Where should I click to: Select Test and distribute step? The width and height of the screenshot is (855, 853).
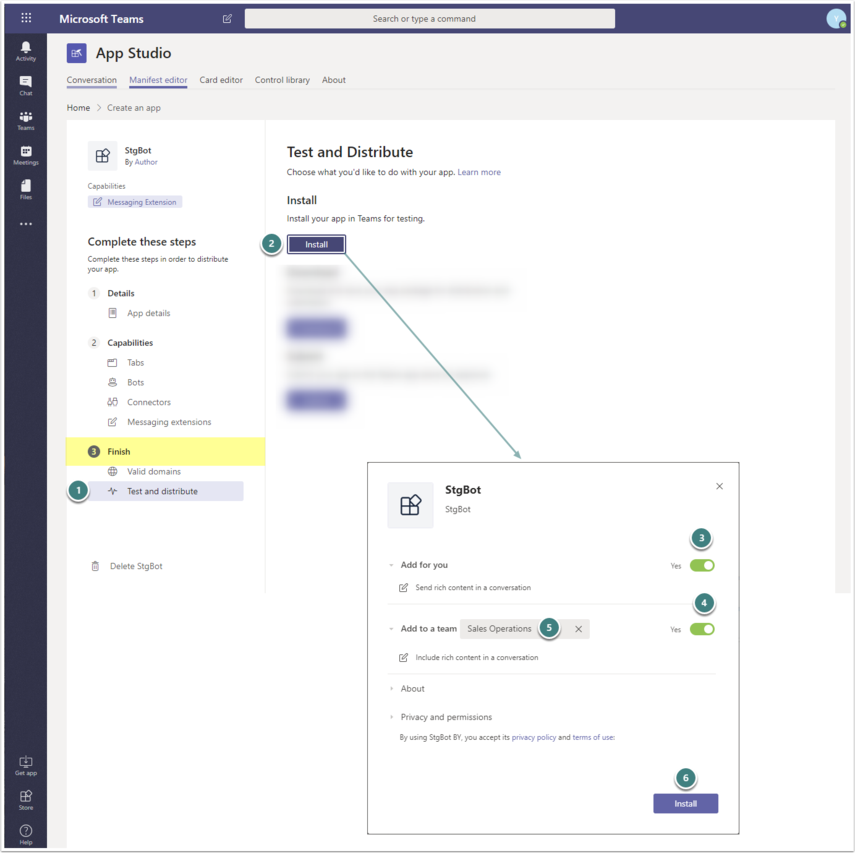[166, 491]
